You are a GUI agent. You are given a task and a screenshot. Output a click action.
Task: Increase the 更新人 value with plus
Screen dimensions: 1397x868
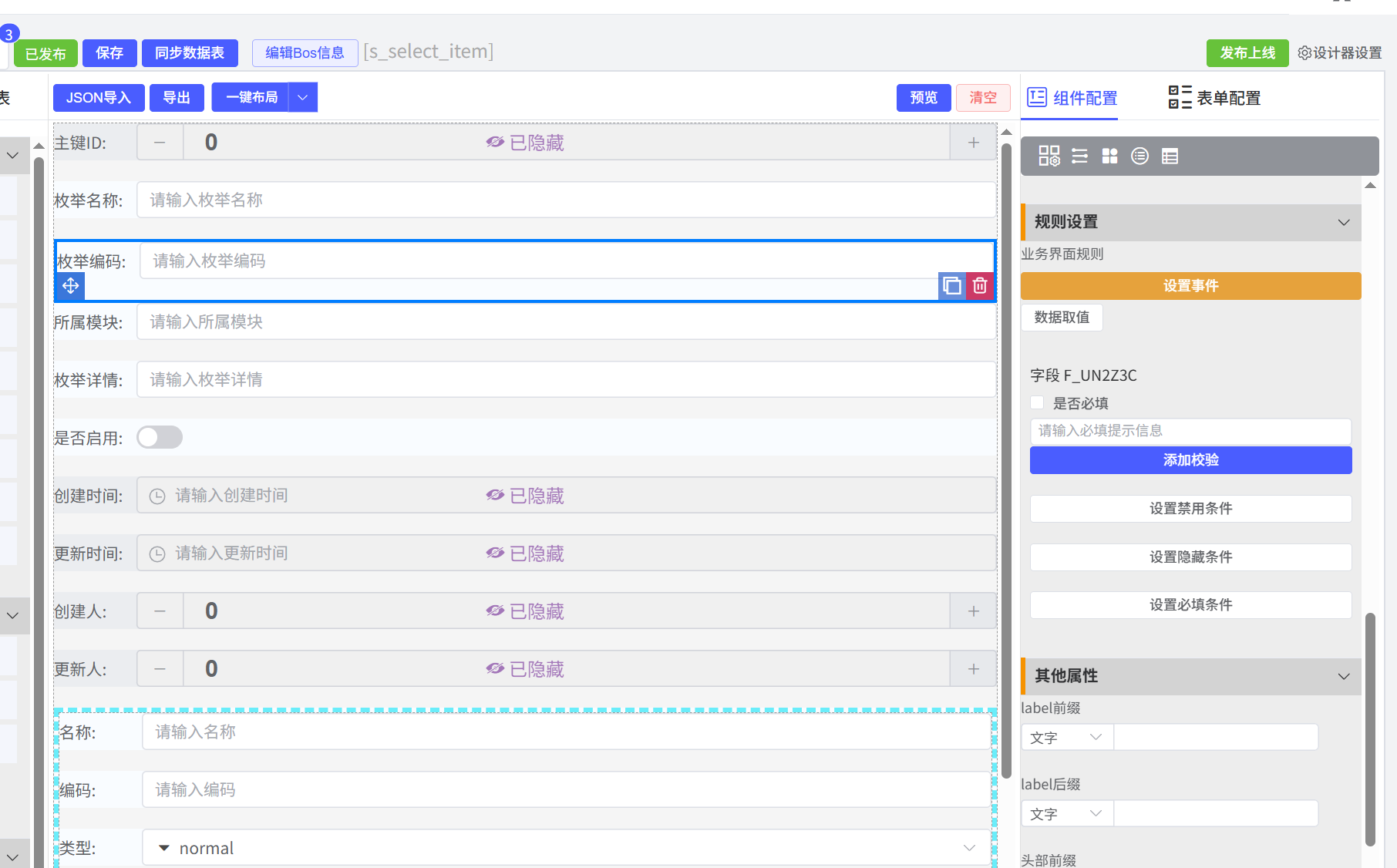973,669
